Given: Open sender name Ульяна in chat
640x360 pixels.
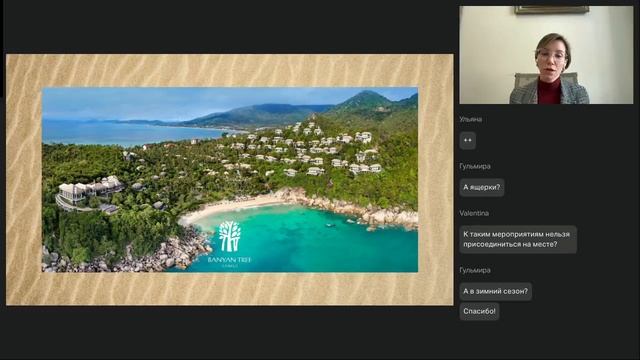Looking at the screenshot, I should click(x=470, y=119).
